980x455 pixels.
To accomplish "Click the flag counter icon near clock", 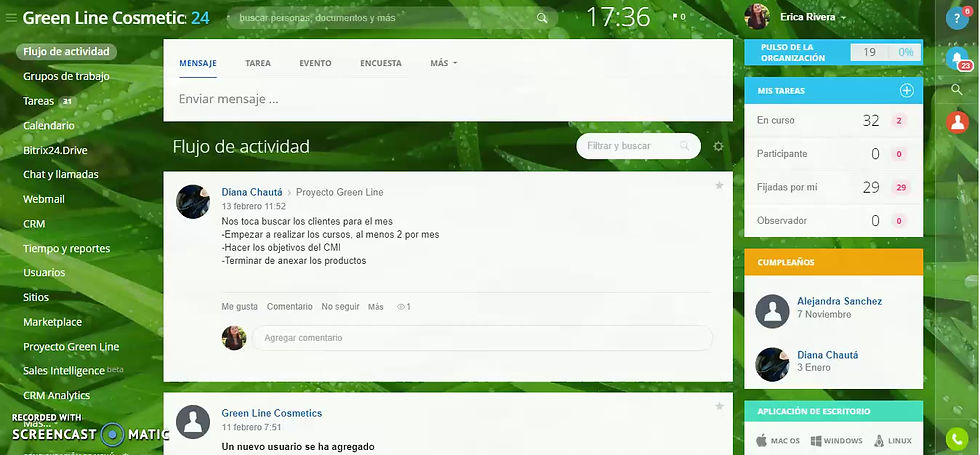I will pos(678,17).
